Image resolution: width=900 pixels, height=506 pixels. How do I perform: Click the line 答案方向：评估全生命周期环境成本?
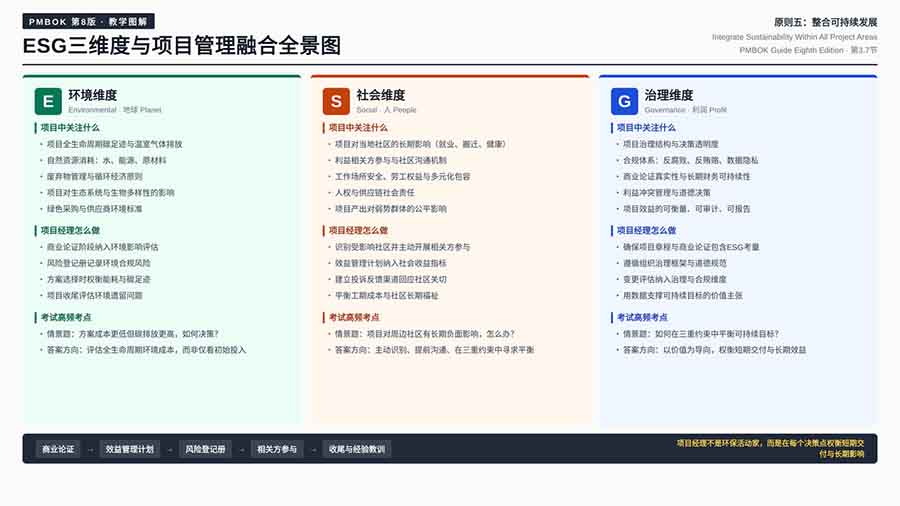click(x=146, y=349)
